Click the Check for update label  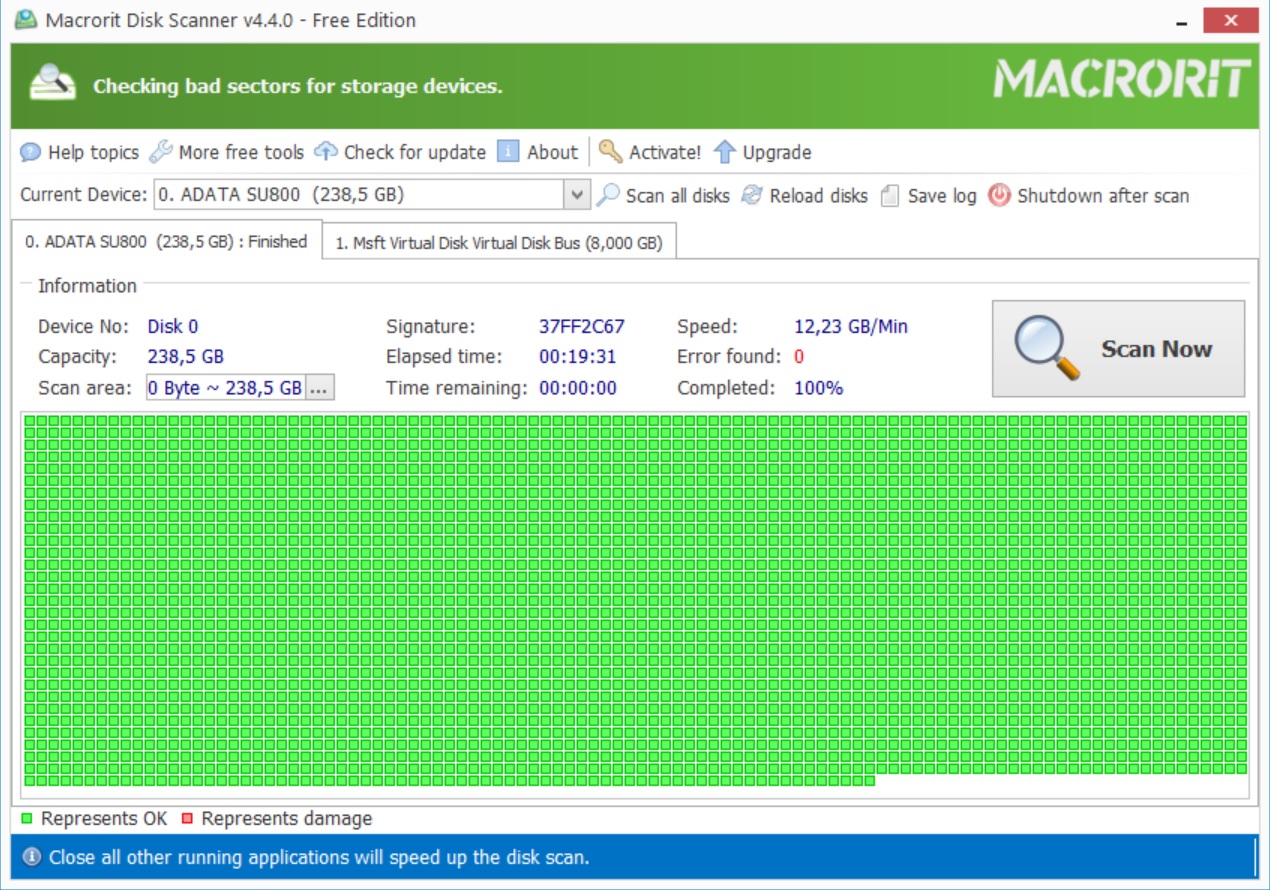pos(415,153)
